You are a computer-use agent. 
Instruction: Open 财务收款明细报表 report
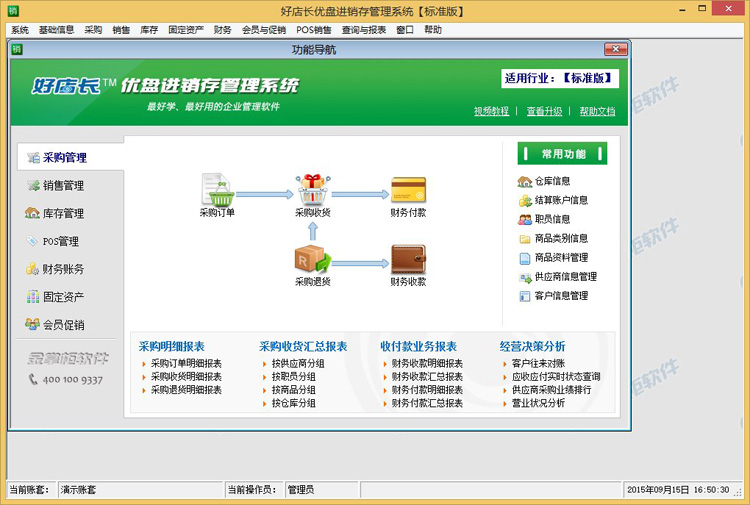click(x=427, y=363)
